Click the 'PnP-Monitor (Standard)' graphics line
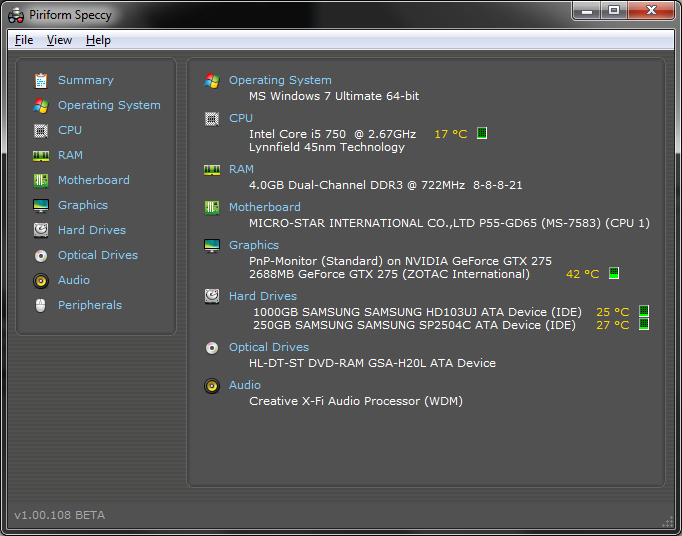This screenshot has width=682, height=536. (x=400, y=261)
